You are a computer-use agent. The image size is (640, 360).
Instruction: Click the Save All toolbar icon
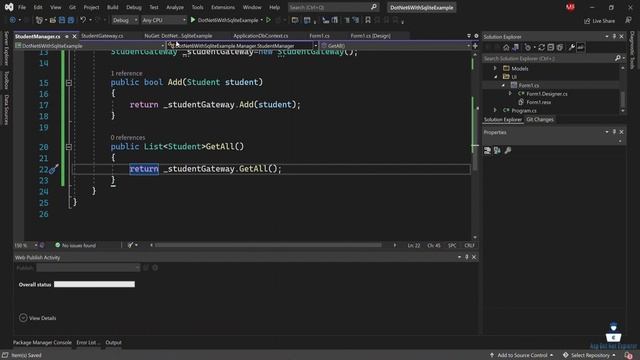71,20
